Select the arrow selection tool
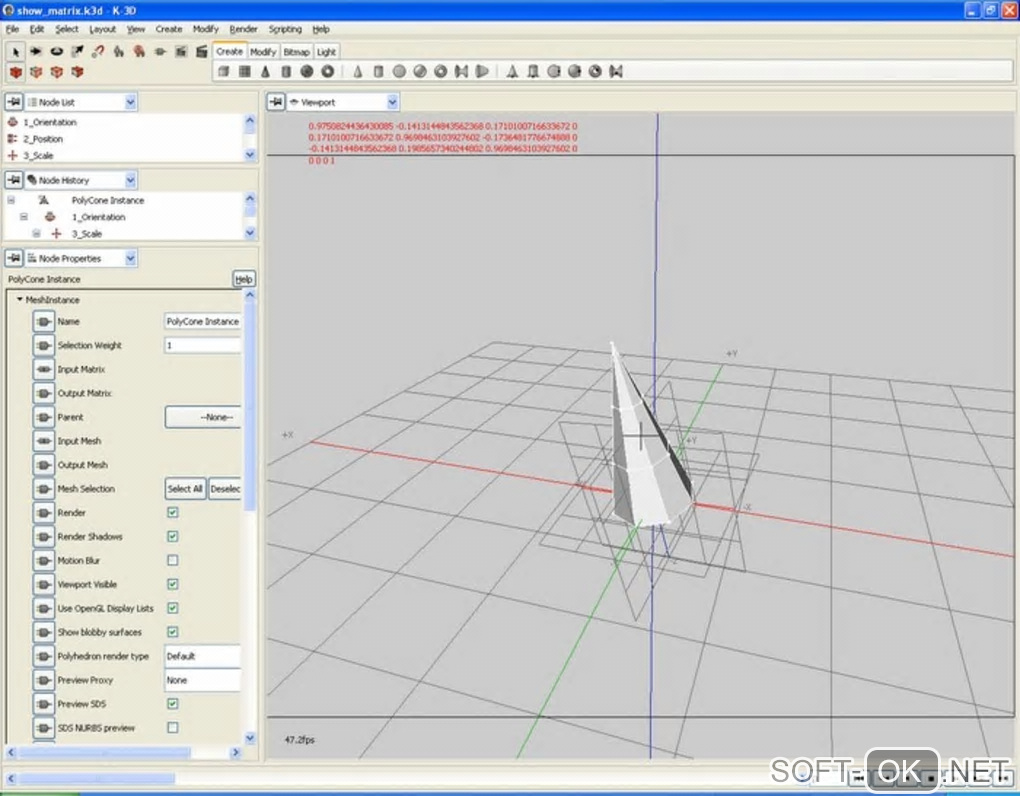Image resolution: width=1020 pixels, height=796 pixels. (x=15, y=51)
